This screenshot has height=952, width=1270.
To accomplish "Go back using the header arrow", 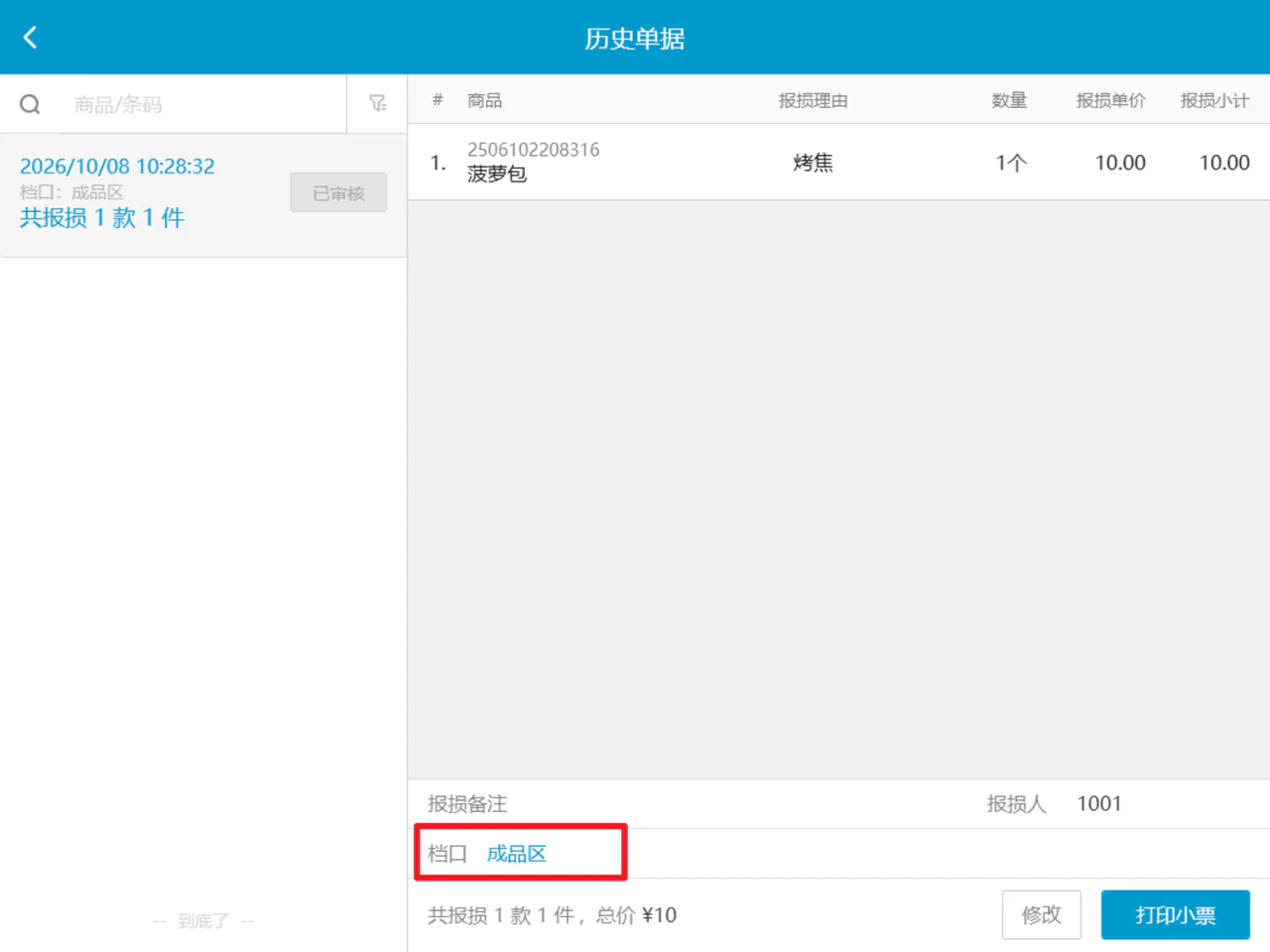I will (30, 38).
